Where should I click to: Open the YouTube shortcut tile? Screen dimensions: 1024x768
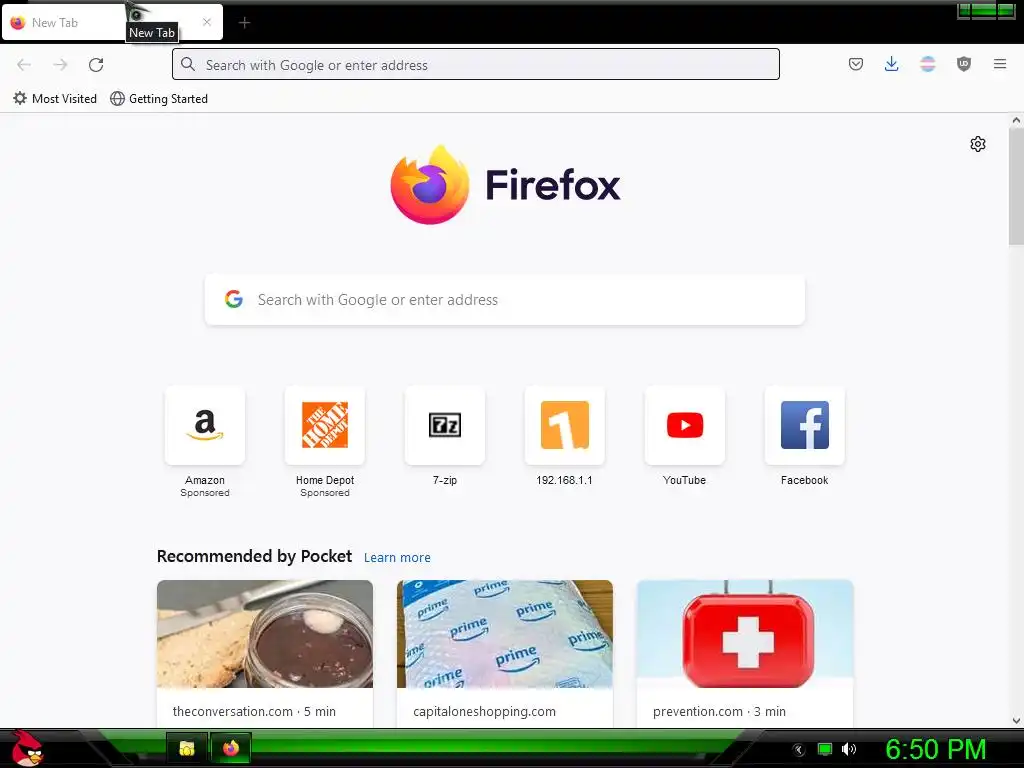point(684,425)
